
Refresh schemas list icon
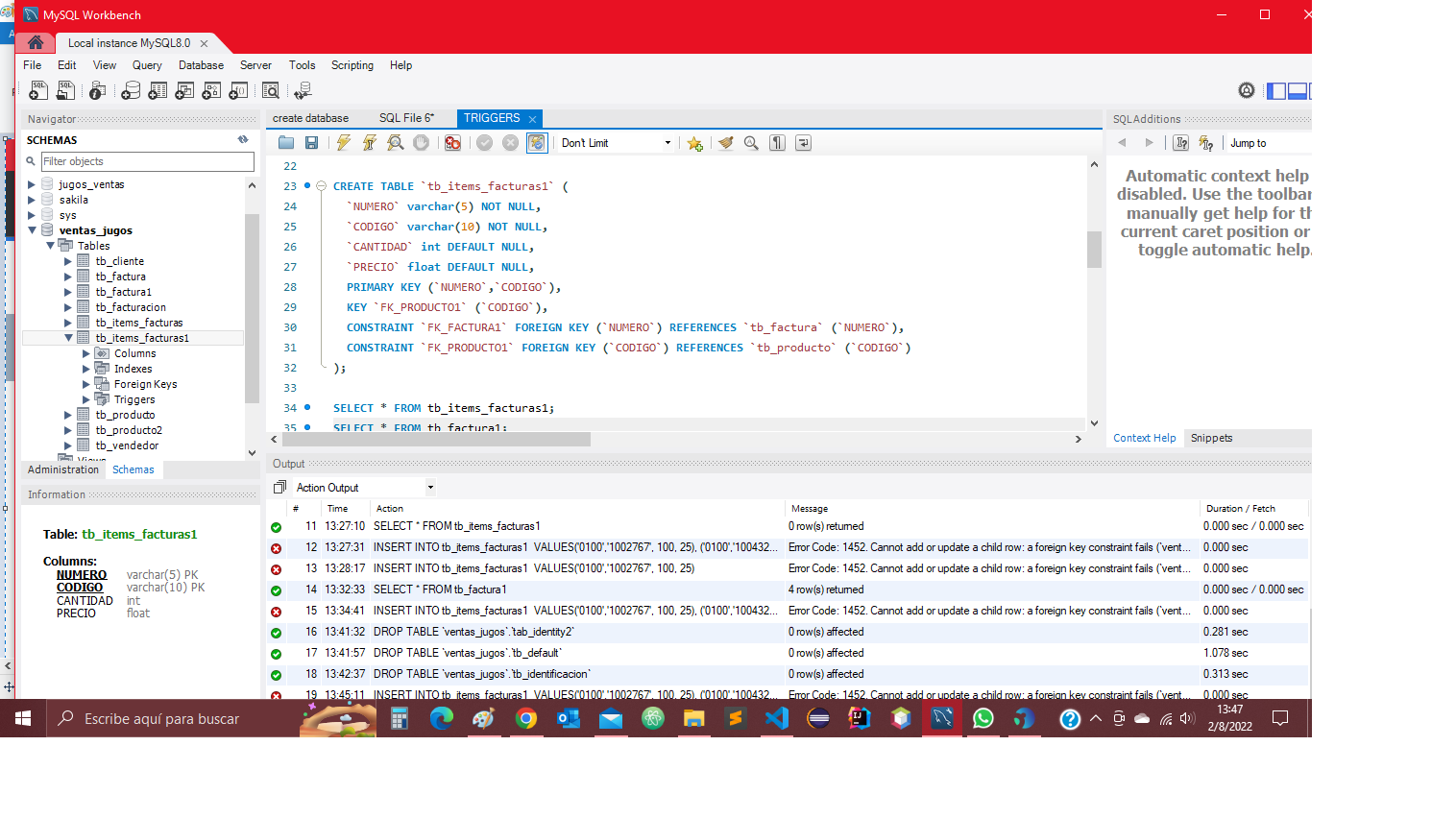243,140
